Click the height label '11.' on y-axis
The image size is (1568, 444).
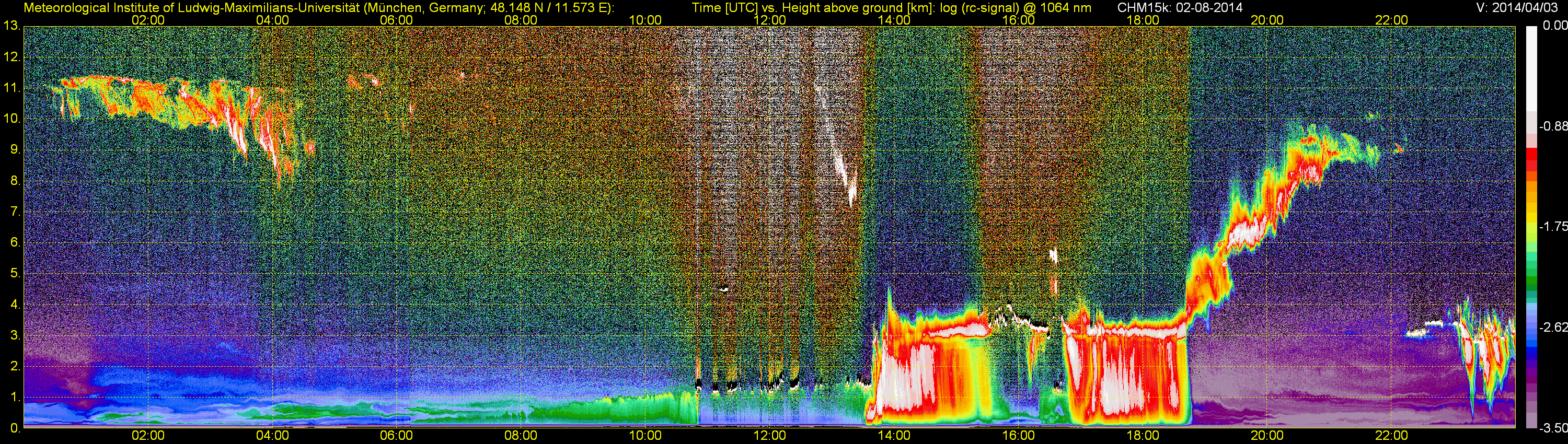tap(11, 88)
